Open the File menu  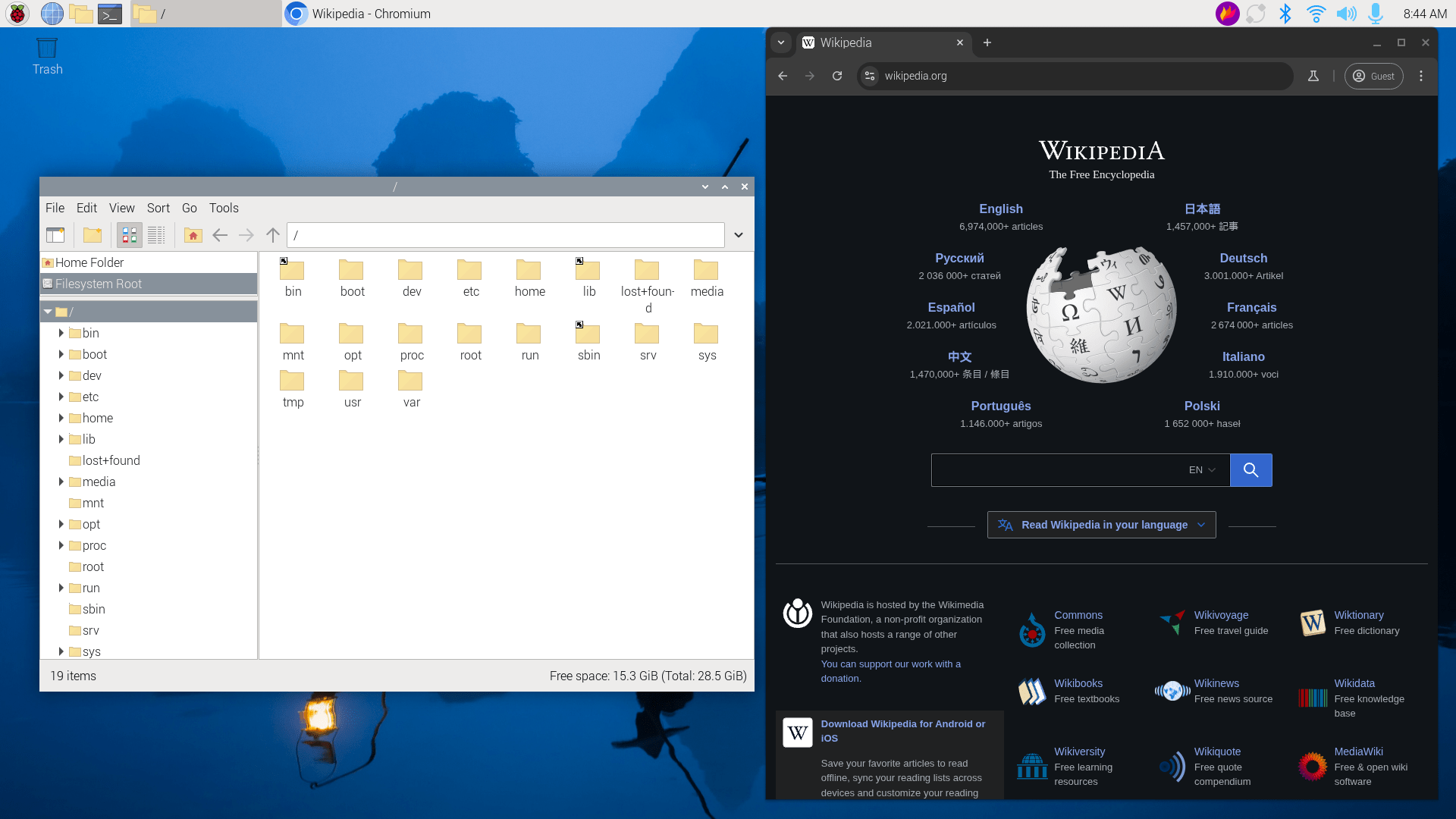tap(55, 208)
